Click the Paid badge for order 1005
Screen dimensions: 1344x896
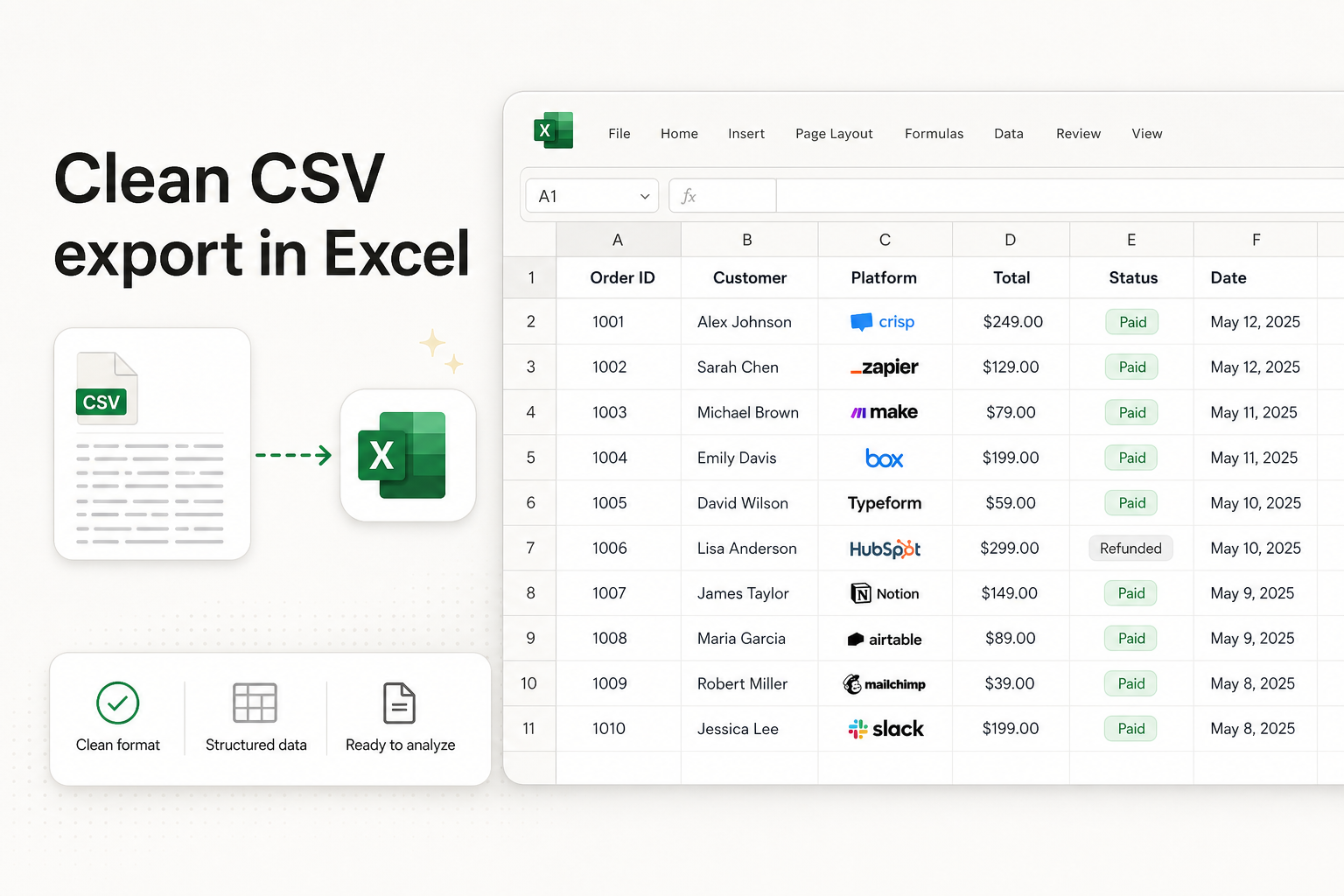pyautogui.click(x=1132, y=503)
